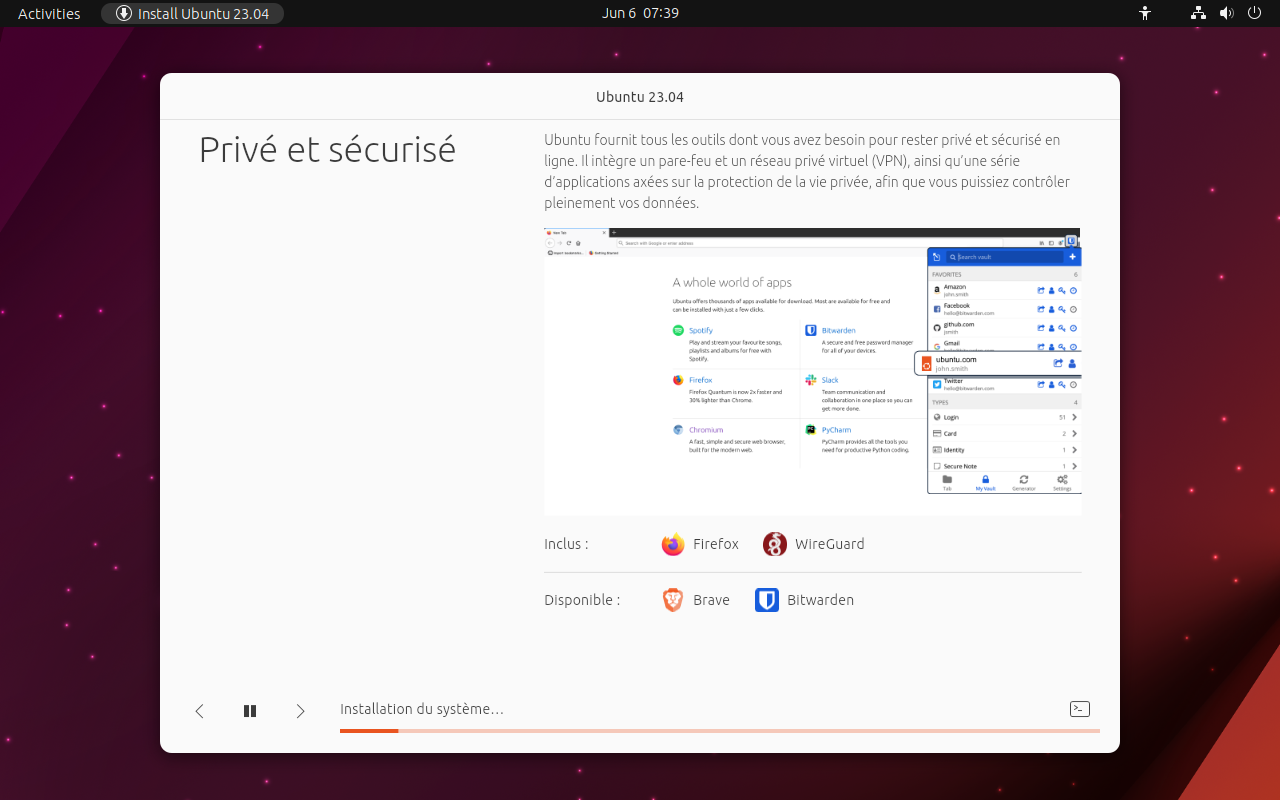Click the installation progress bar

pyautogui.click(x=720, y=731)
